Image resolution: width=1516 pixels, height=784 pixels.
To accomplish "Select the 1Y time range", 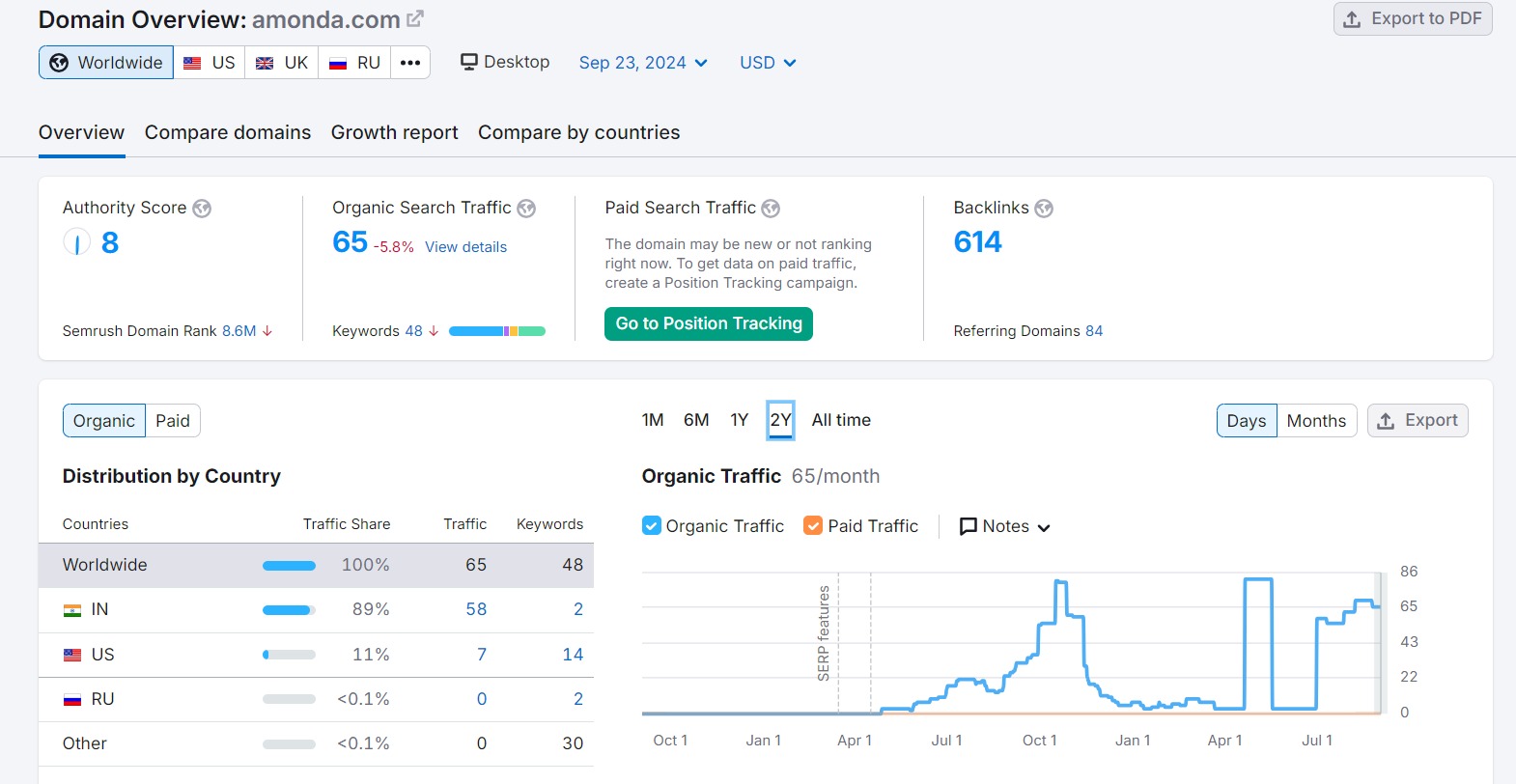I will pyautogui.click(x=740, y=420).
